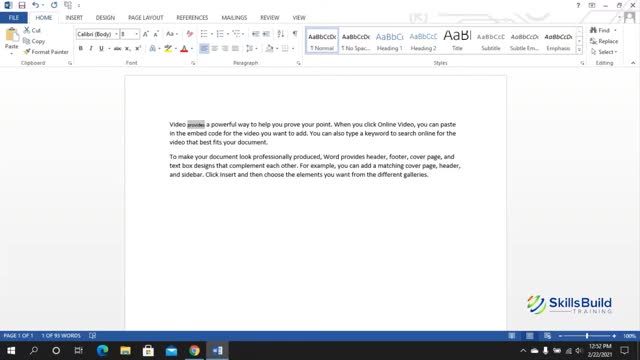Apply strikethrough formatting
The width and height of the screenshot is (640, 360).
point(117,49)
